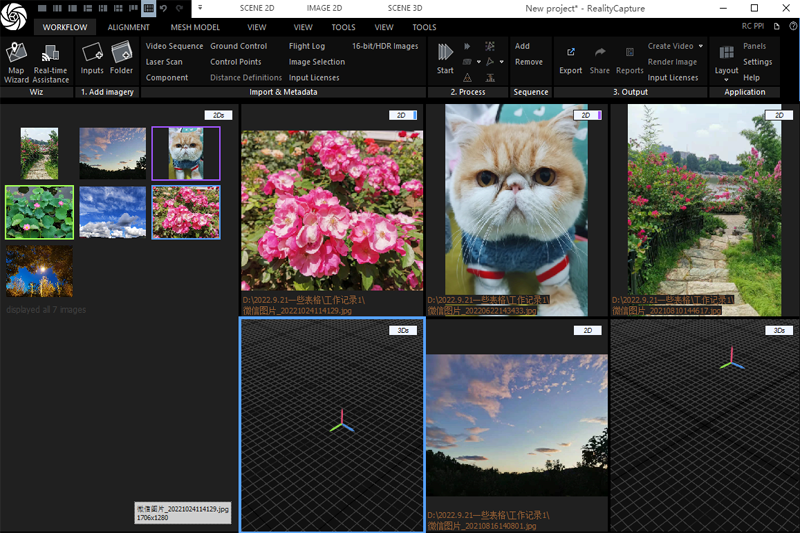This screenshot has width=800, height=533.
Task: Select the single-pane layout icon
Action: point(42,8)
